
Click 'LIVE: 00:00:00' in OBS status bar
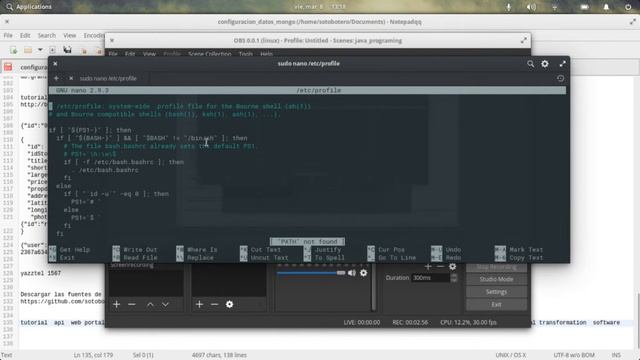362,322
